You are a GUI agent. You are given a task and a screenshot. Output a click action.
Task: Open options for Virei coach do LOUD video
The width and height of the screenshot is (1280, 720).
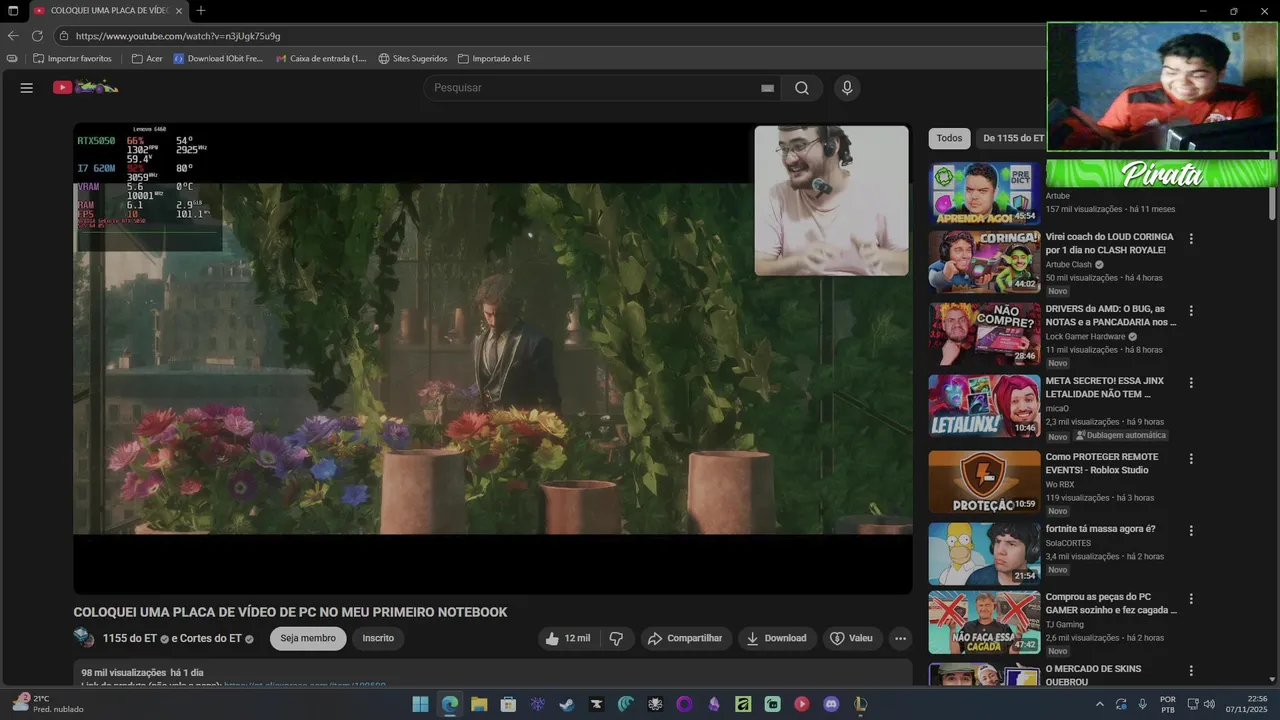click(1190, 239)
